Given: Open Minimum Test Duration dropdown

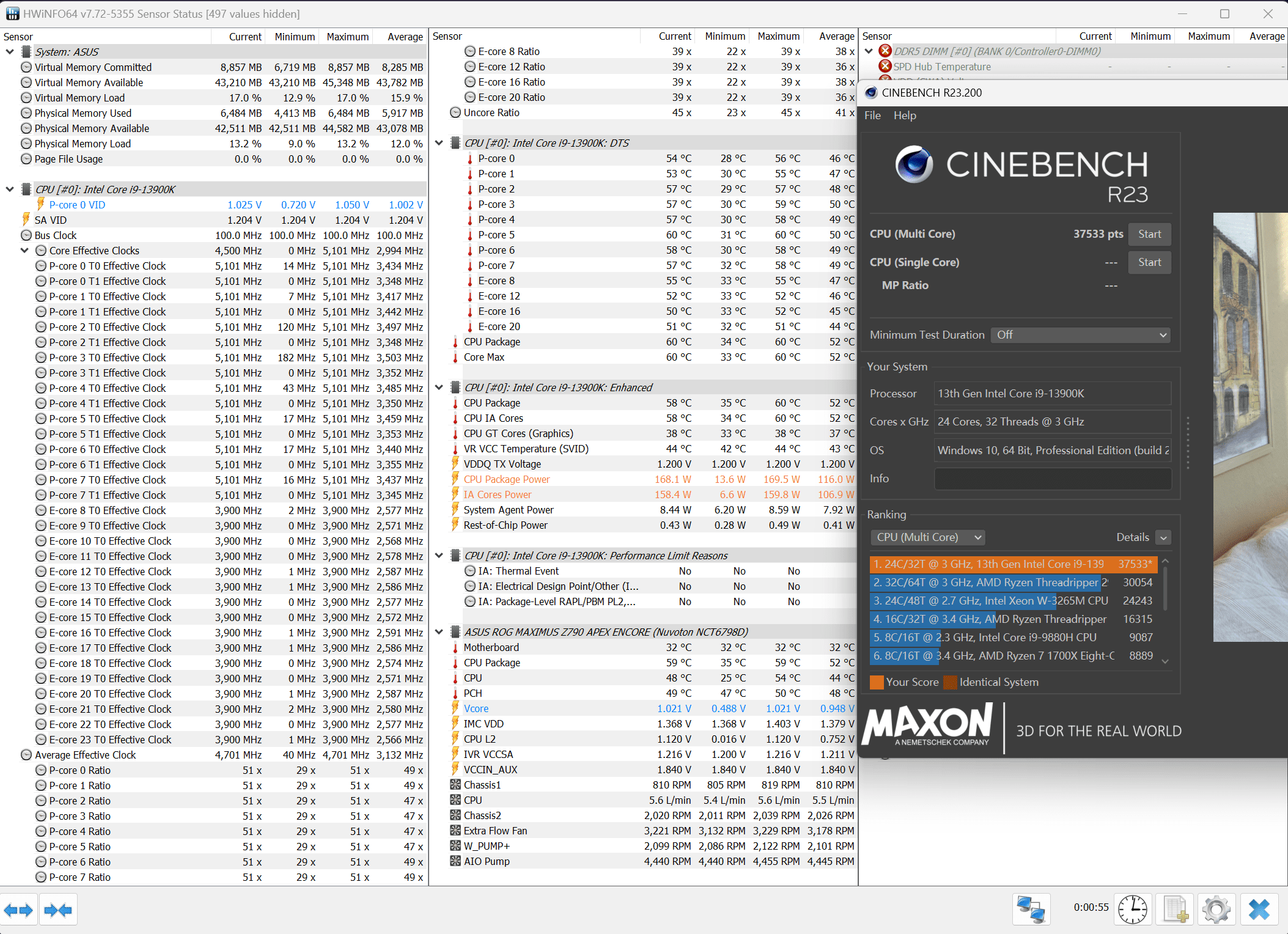Looking at the screenshot, I should pos(1080,335).
